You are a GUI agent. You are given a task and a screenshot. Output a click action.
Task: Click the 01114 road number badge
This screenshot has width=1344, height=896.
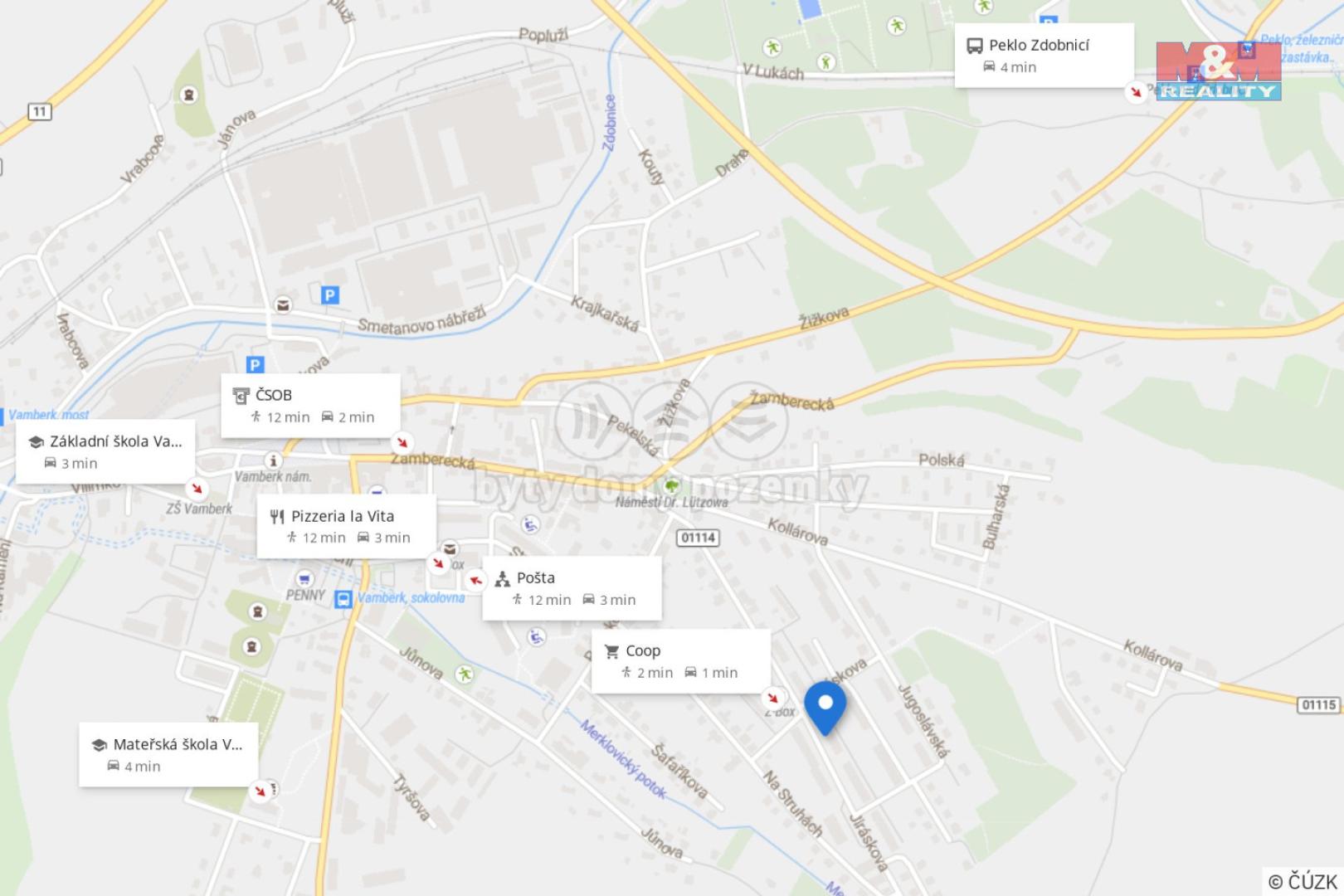click(698, 538)
